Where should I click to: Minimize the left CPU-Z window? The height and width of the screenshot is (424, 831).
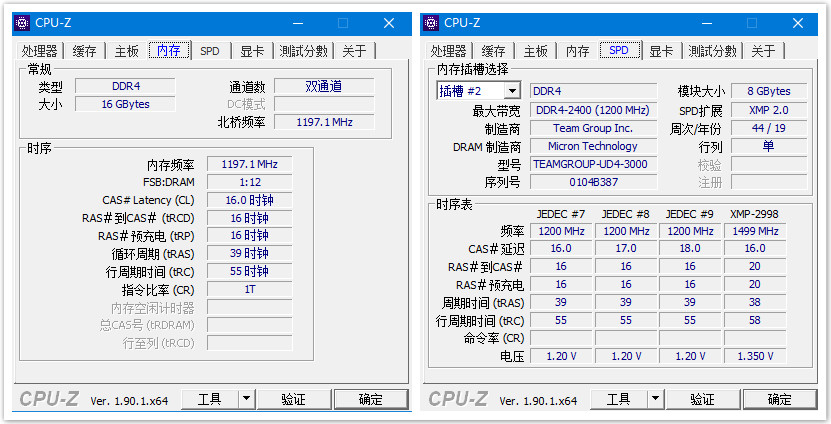298,23
